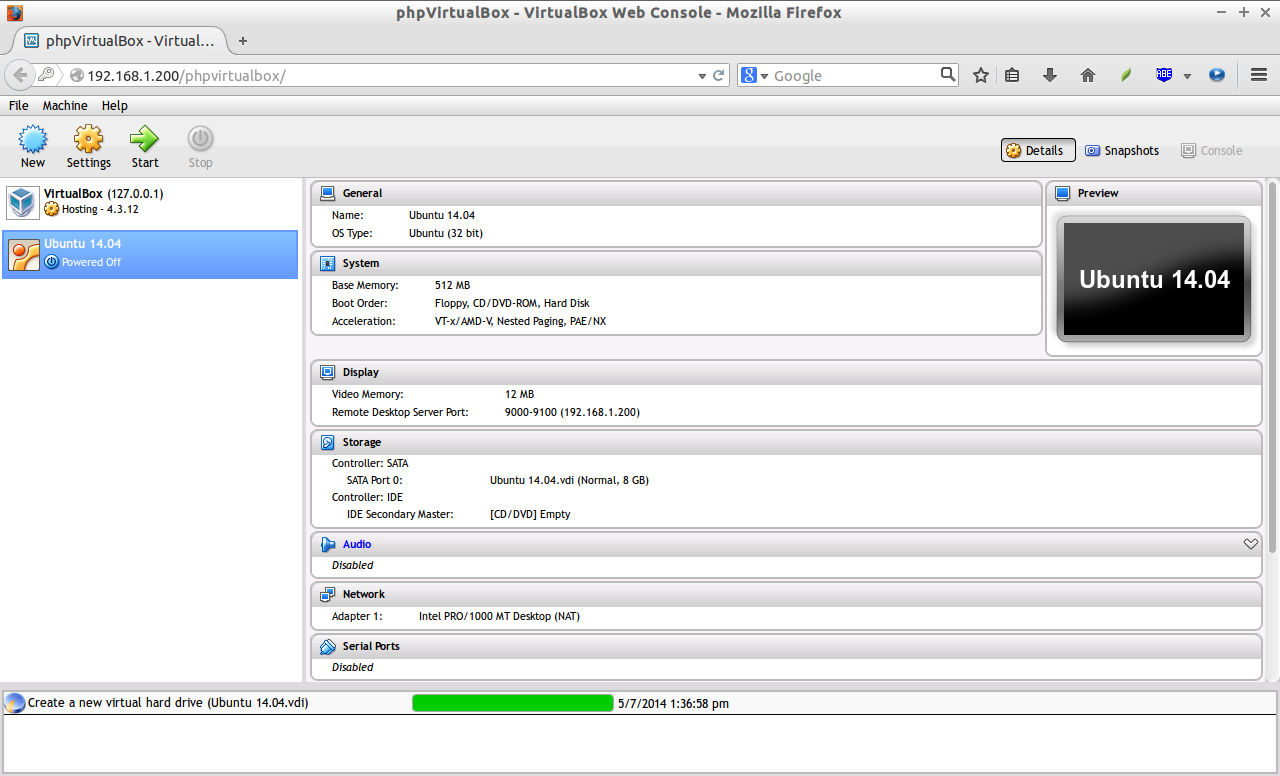Image resolution: width=1280 pixels, height=776 pixels.
Task: Click the Storage section header
Action: [x=787, y=442]
